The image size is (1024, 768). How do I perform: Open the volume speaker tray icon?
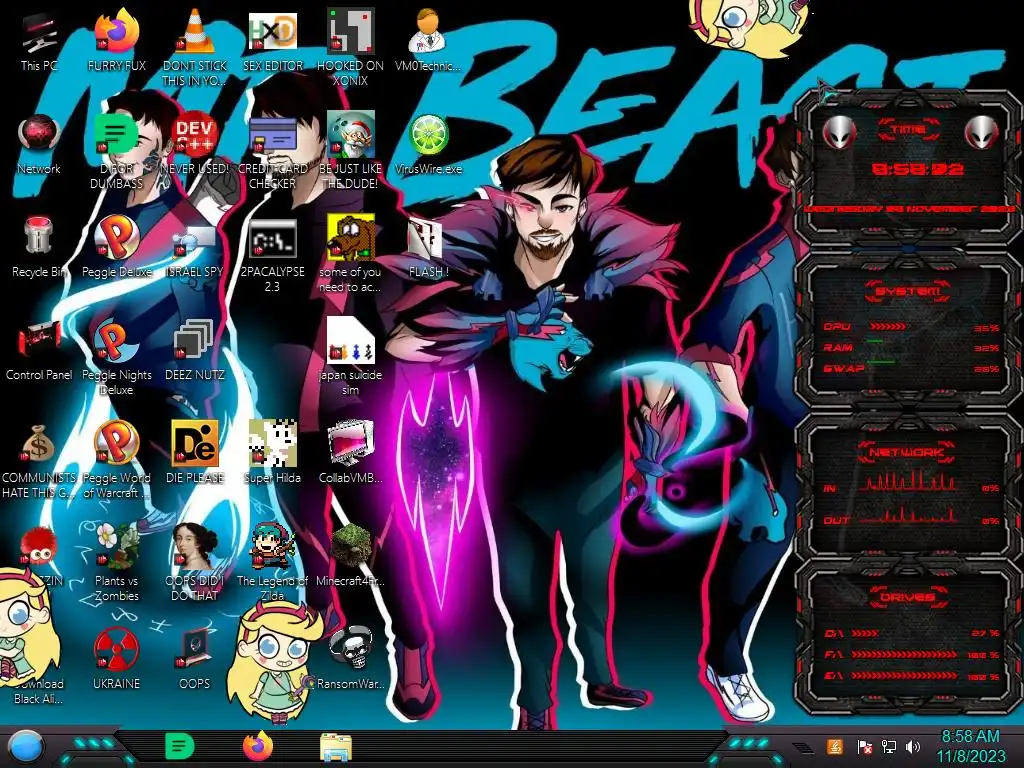click(x=913, y=746)
